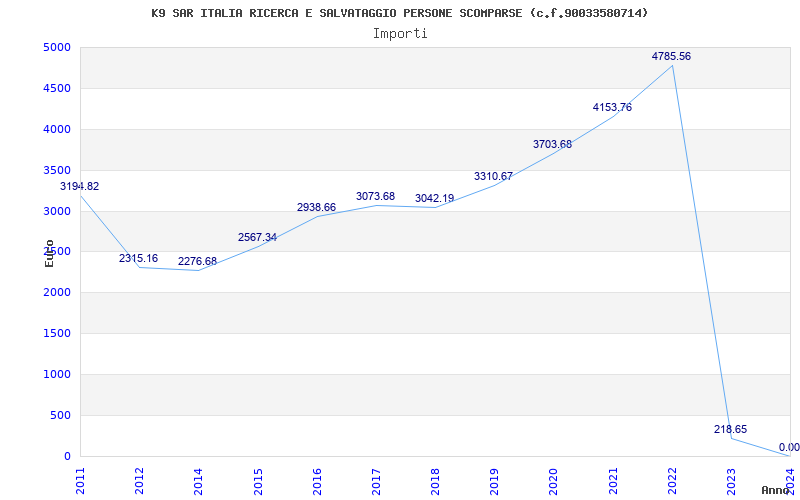Select the 3194.82 data label
Screen dimensions: 800x500
coord(80,186)
